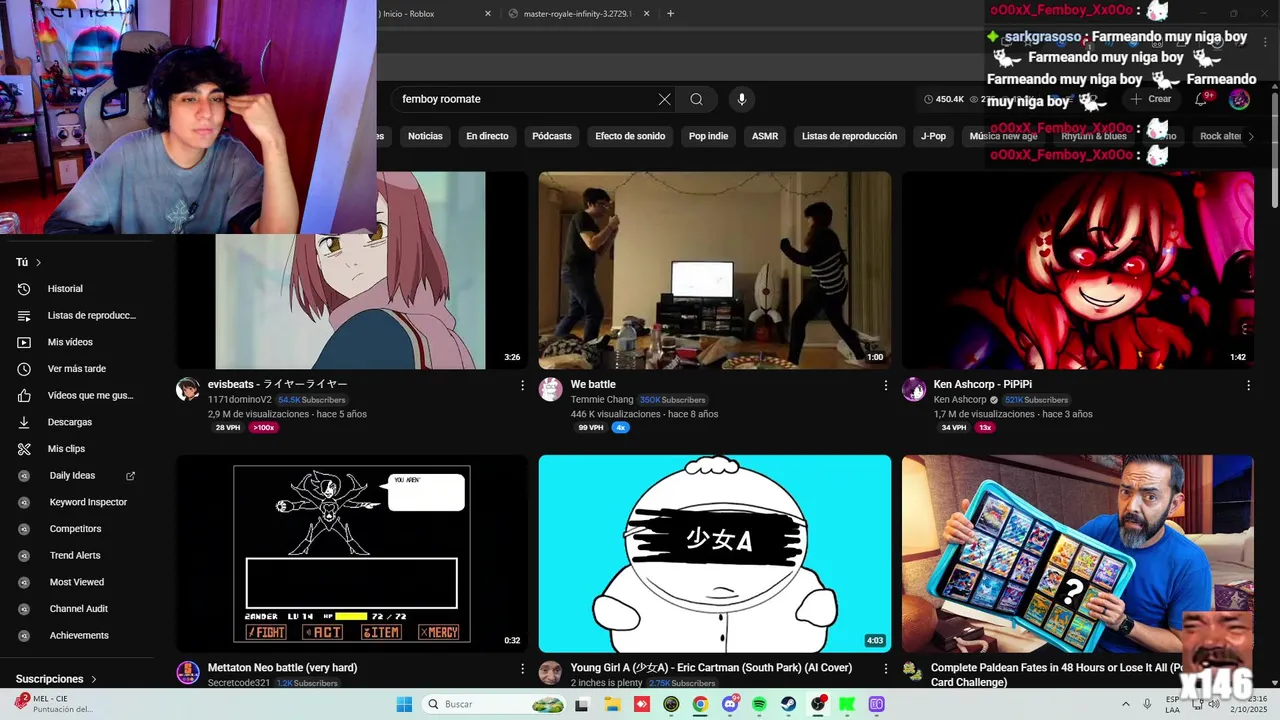Screen dimensions: 1280x720
Task: Expand the Tú section chevron
Action: 39,263
